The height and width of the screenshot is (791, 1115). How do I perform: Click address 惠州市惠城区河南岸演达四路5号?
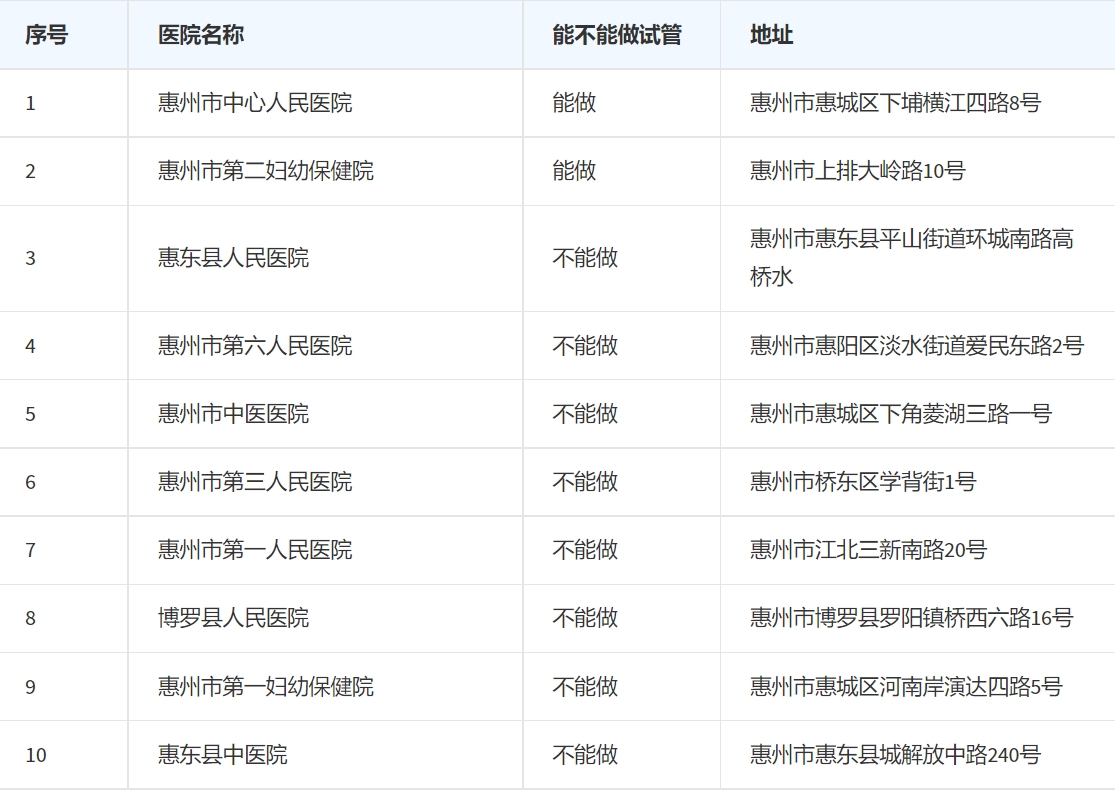[907, 686]
